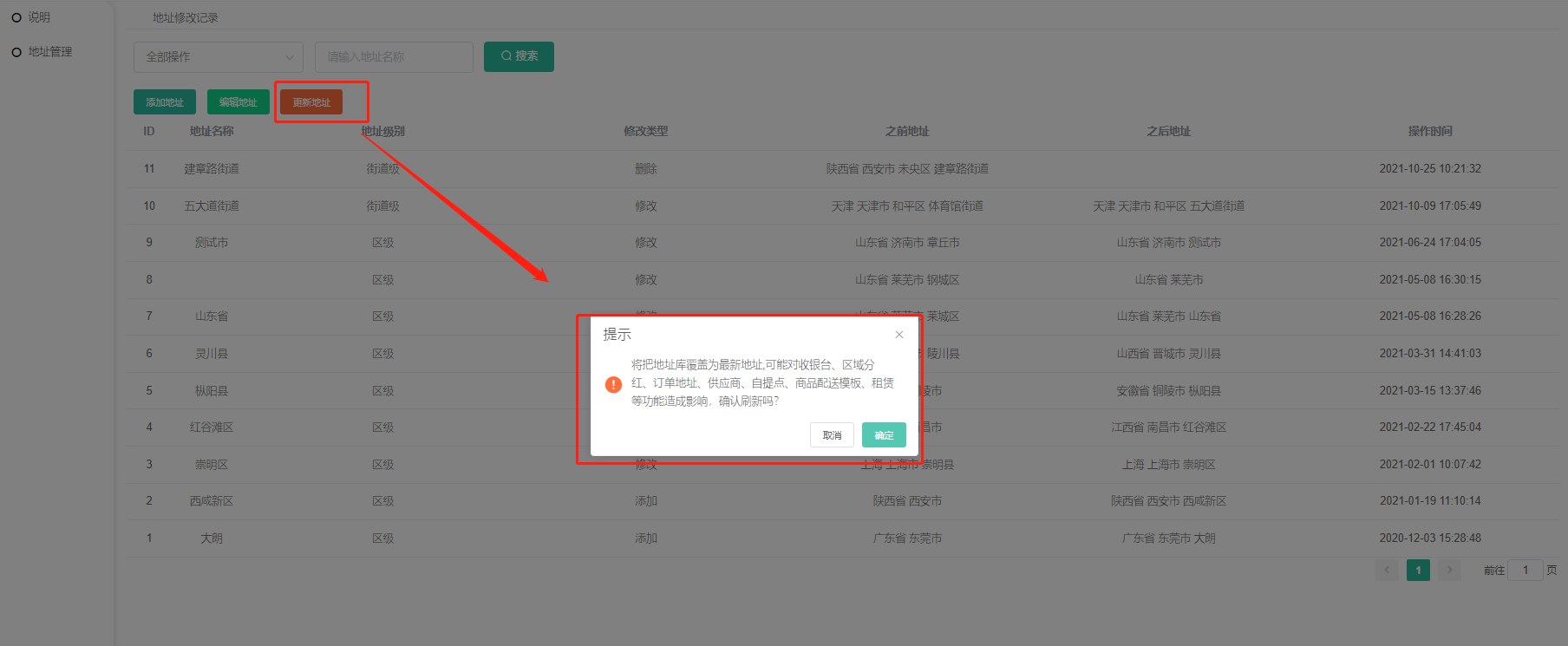Select the 地址修改记录 tab title

tap(186, 17)
